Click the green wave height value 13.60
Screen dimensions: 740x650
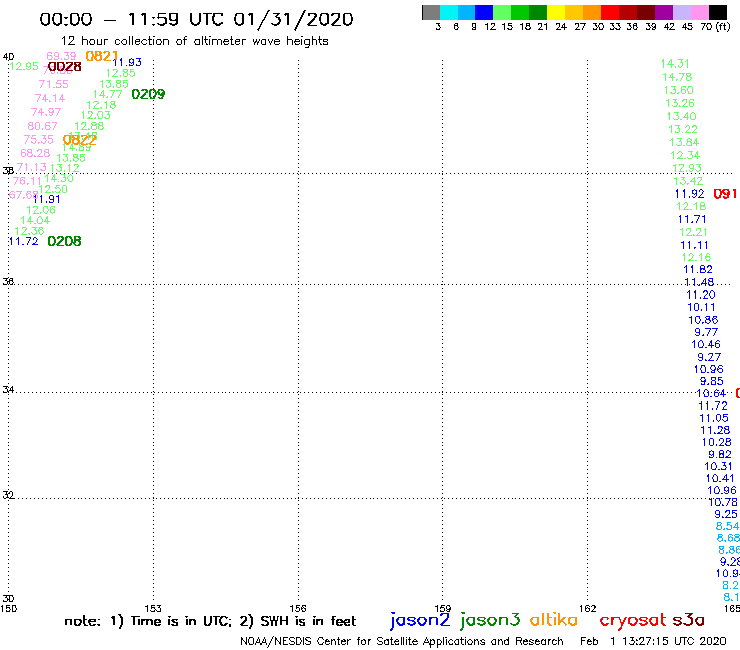click(x=679, y=90)
